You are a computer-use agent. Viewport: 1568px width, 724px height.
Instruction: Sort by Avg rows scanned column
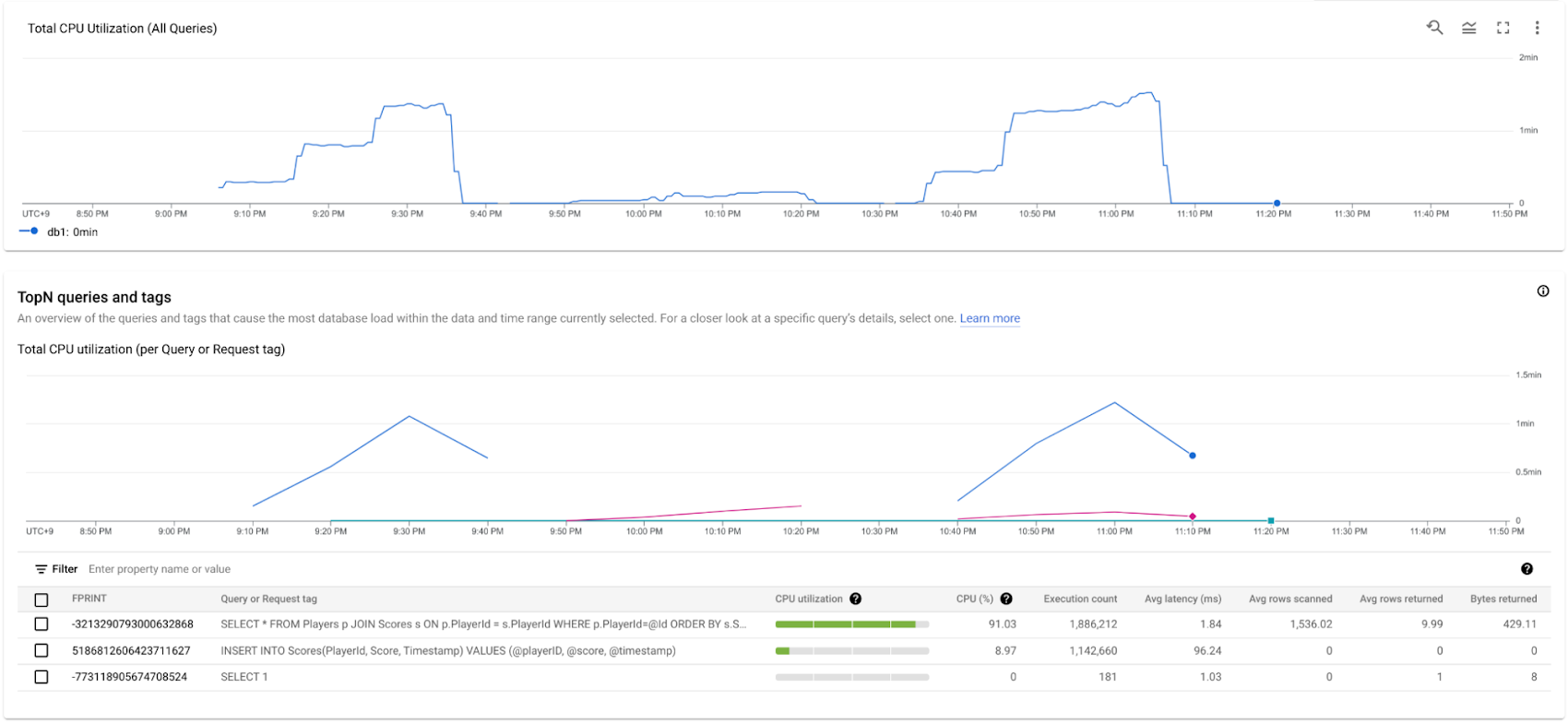coord(1290,599)
